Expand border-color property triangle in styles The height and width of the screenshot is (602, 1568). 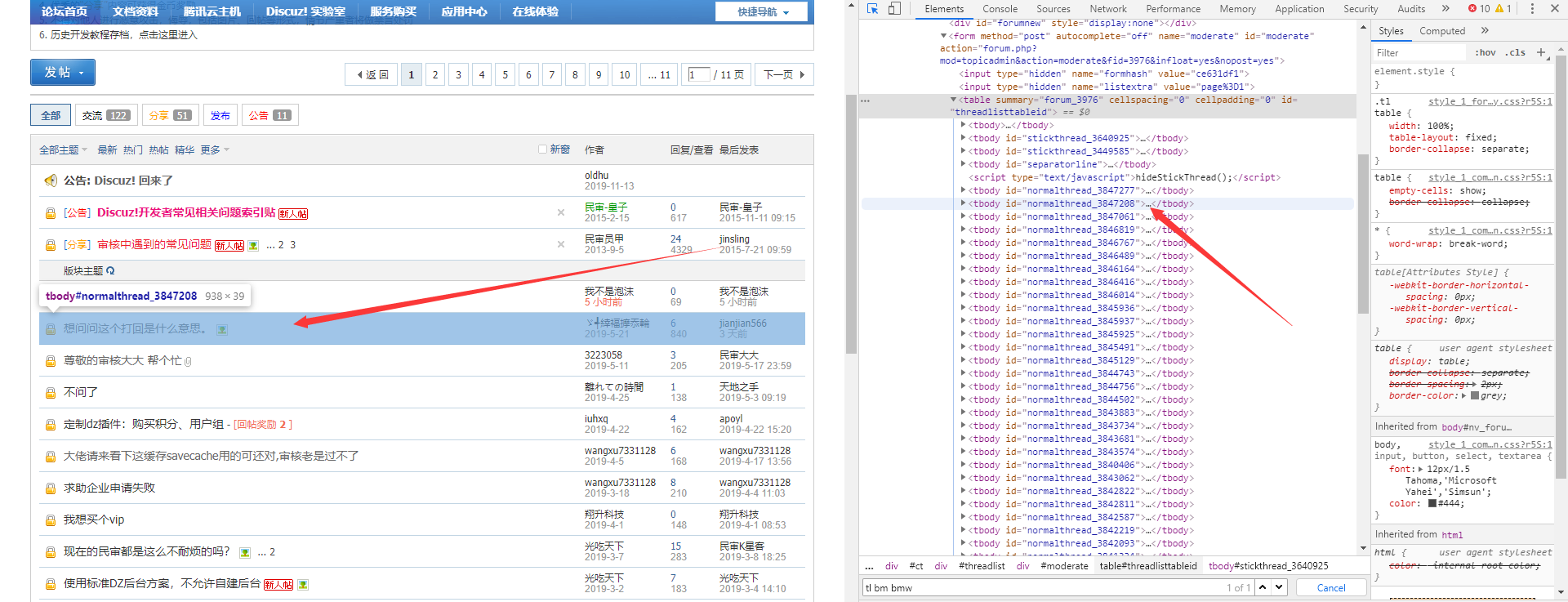point(1463,395)
